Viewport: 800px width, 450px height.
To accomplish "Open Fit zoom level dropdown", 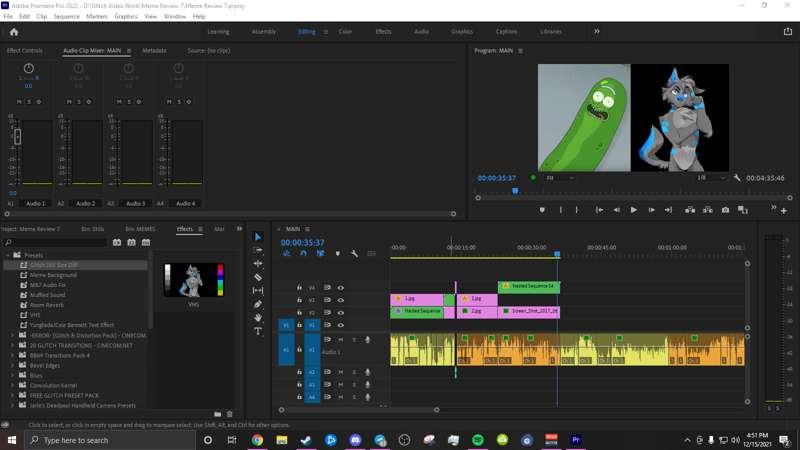I will 560,178.
